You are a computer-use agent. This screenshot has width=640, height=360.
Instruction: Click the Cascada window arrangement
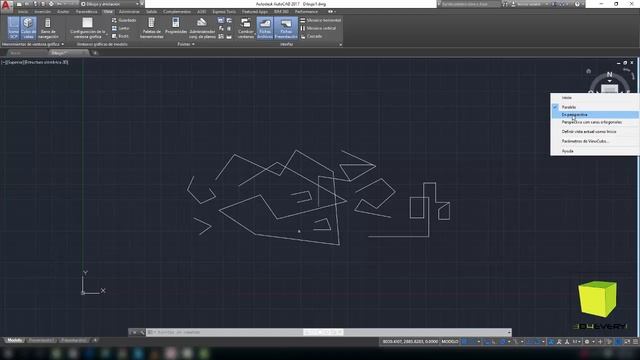[311, 36]
